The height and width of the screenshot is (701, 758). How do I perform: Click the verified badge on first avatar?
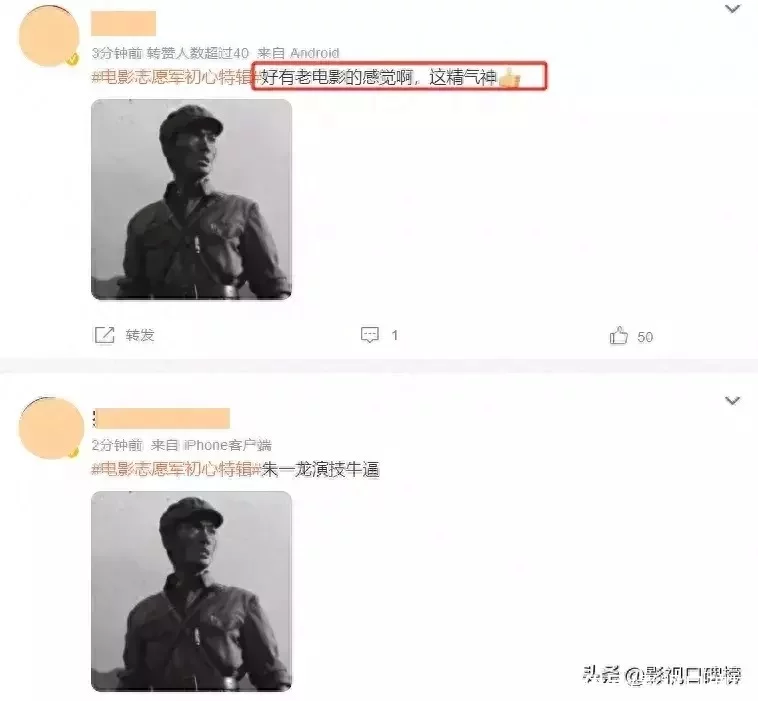pyautogui.click(x=73, y=60)
